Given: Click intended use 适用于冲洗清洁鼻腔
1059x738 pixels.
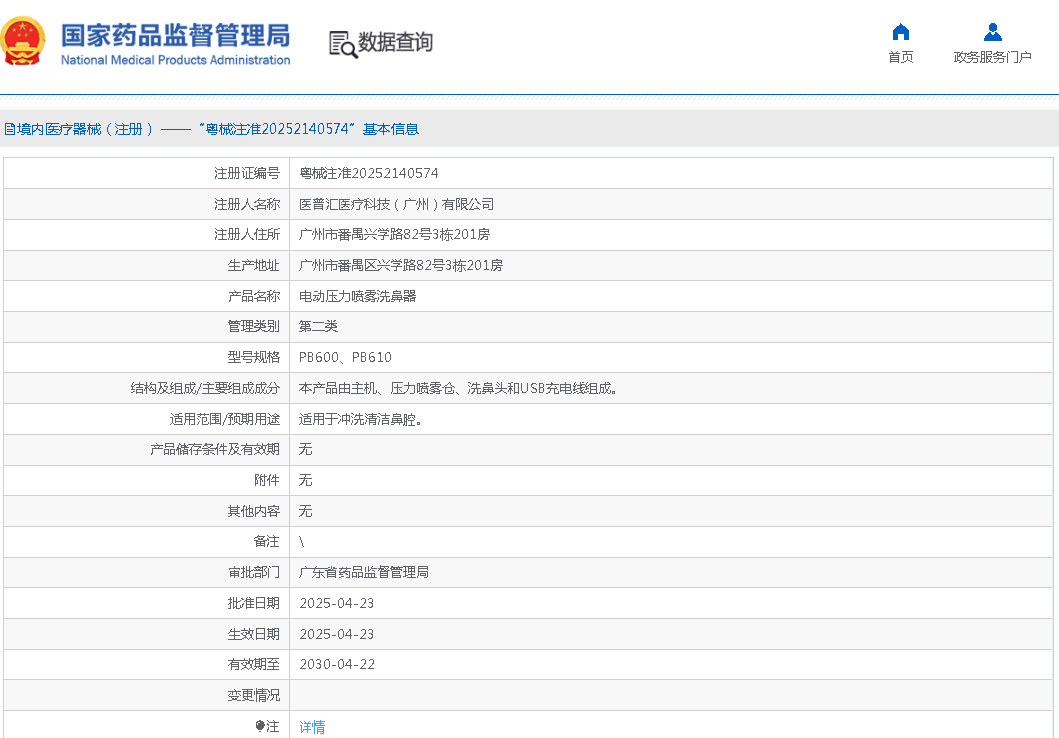Looking at the screenshot, I should (x=361, y=419).
